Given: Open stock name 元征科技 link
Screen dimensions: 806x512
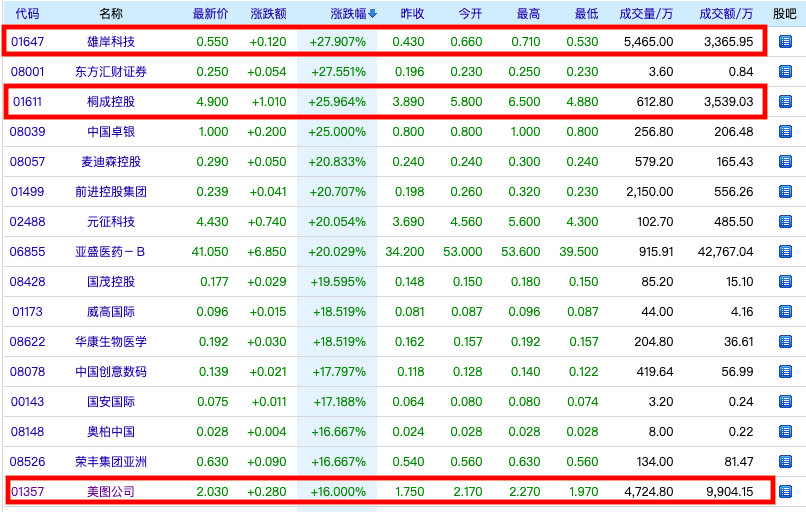Looking at the screenshot, I should pyautogui.click(x=111, y=222).
